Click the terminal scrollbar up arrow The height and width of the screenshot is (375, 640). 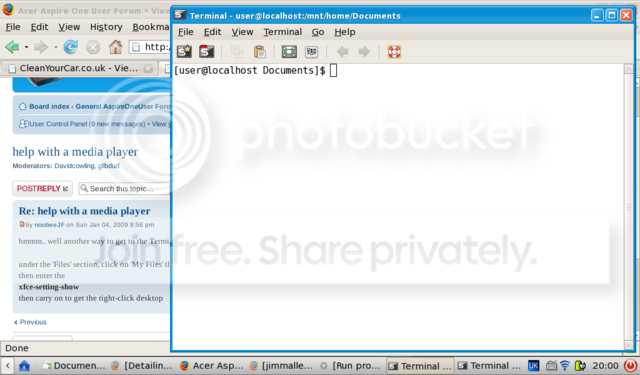click(629, 69)
